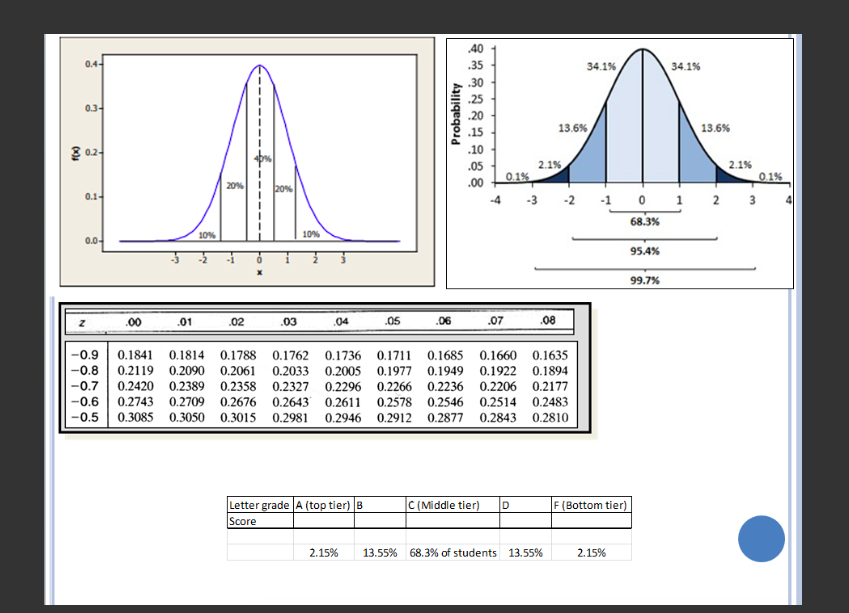Click the 'Score' row label cell
The height and width of the screenshot is (613, 849).
coord(258,521)
